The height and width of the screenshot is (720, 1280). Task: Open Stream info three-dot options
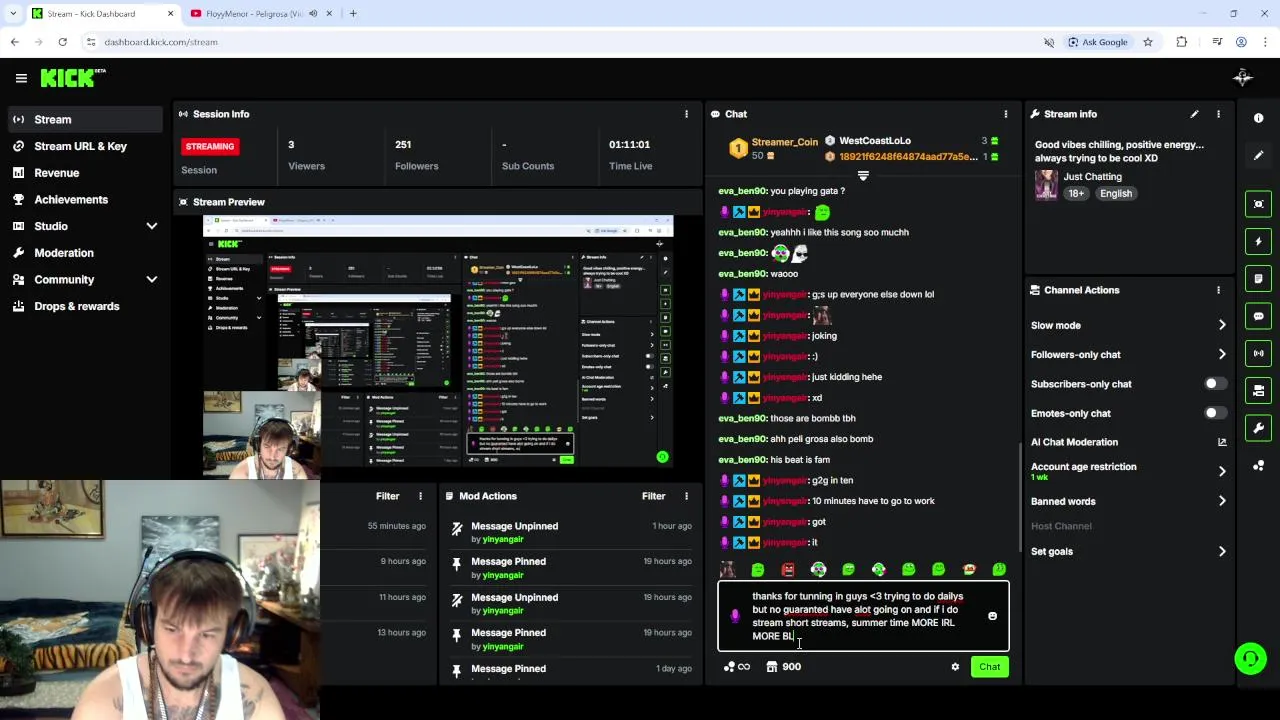[x=1218, y=114]
